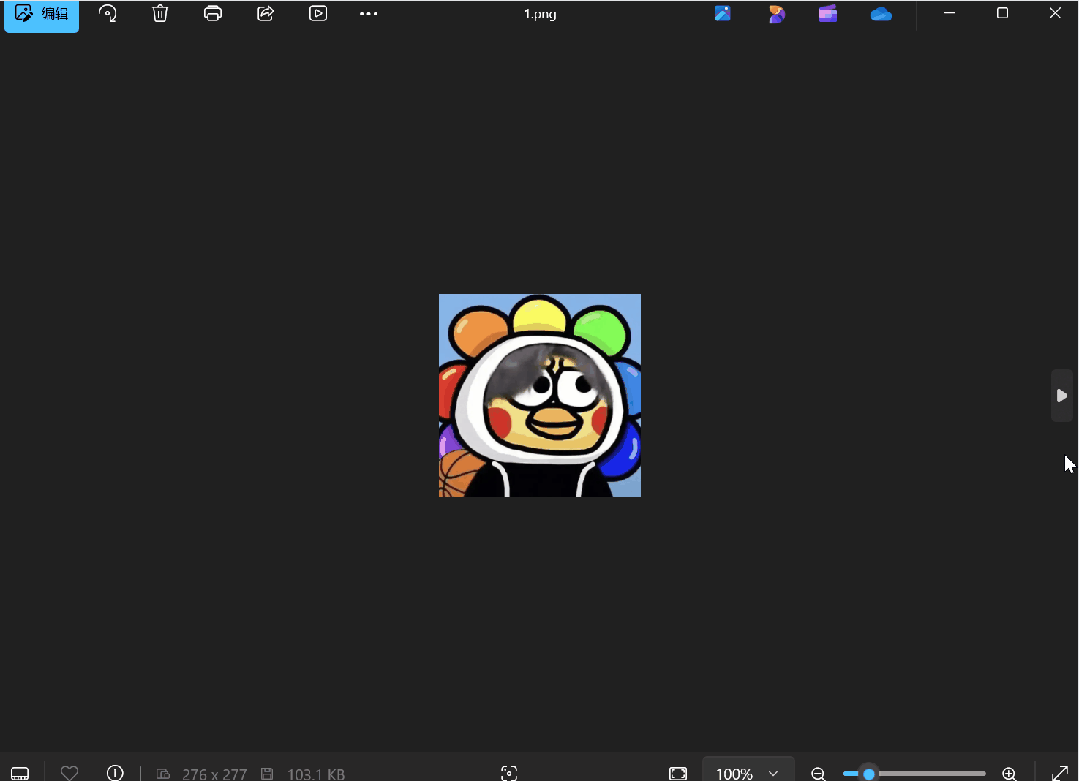Click the cartoon duck image preview
1079x781 pixels.
click(540, 396)
